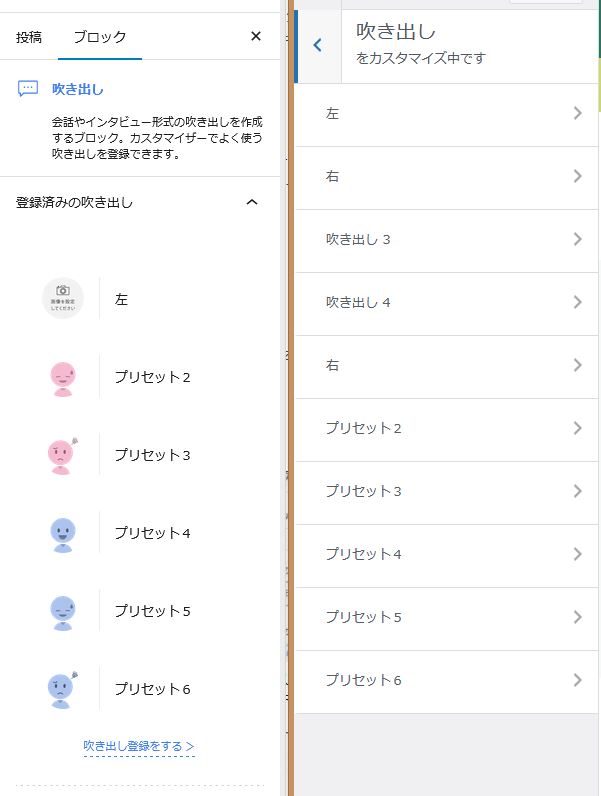This screenshot has height=796, width=601.
Task: Select the プリセット5 label in registered balloons
Action: 152,611
